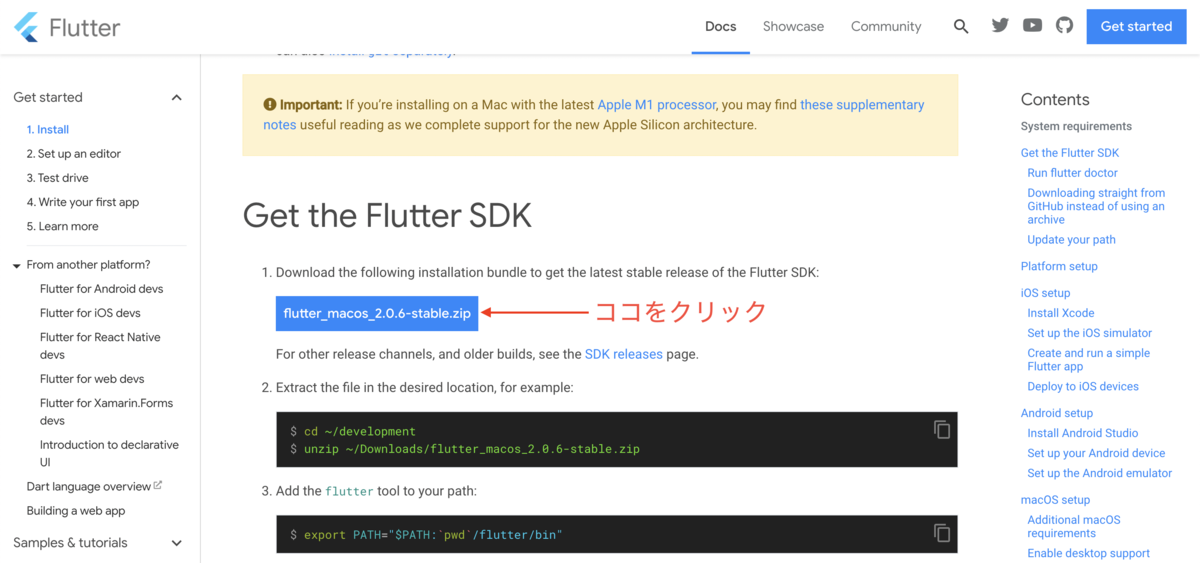Jump to iOS setup

pos(1045,293)
